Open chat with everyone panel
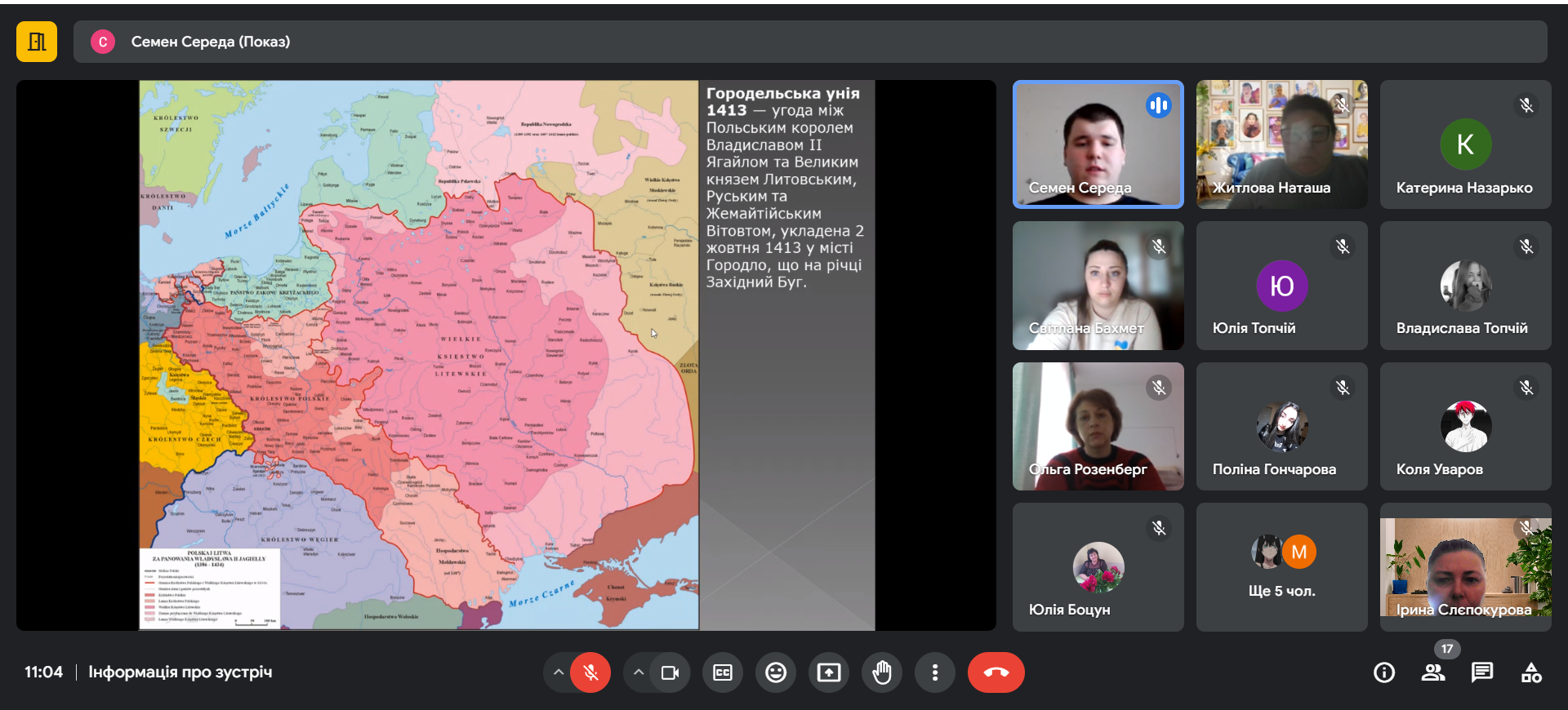Viewport: 1568px width, 710px height. 1481,672
